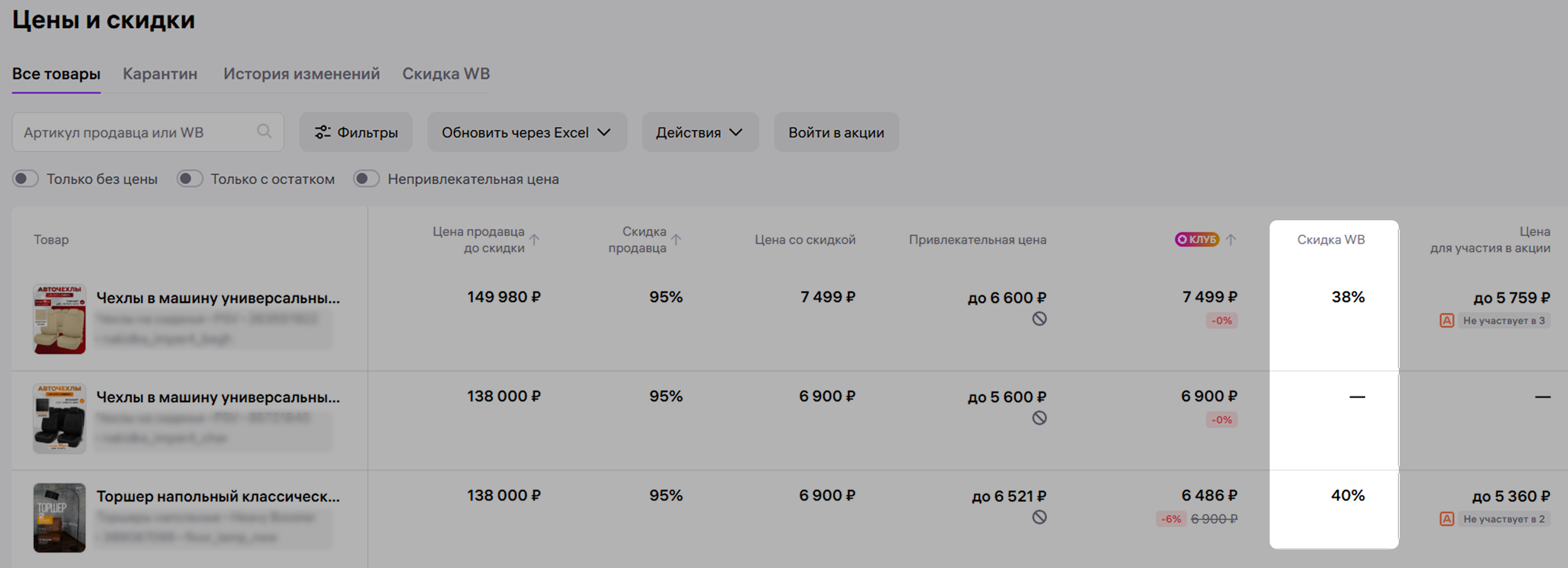Expand Обновить через Excel dropdown
Screen dimensions: 1568x568
point(527,132)
